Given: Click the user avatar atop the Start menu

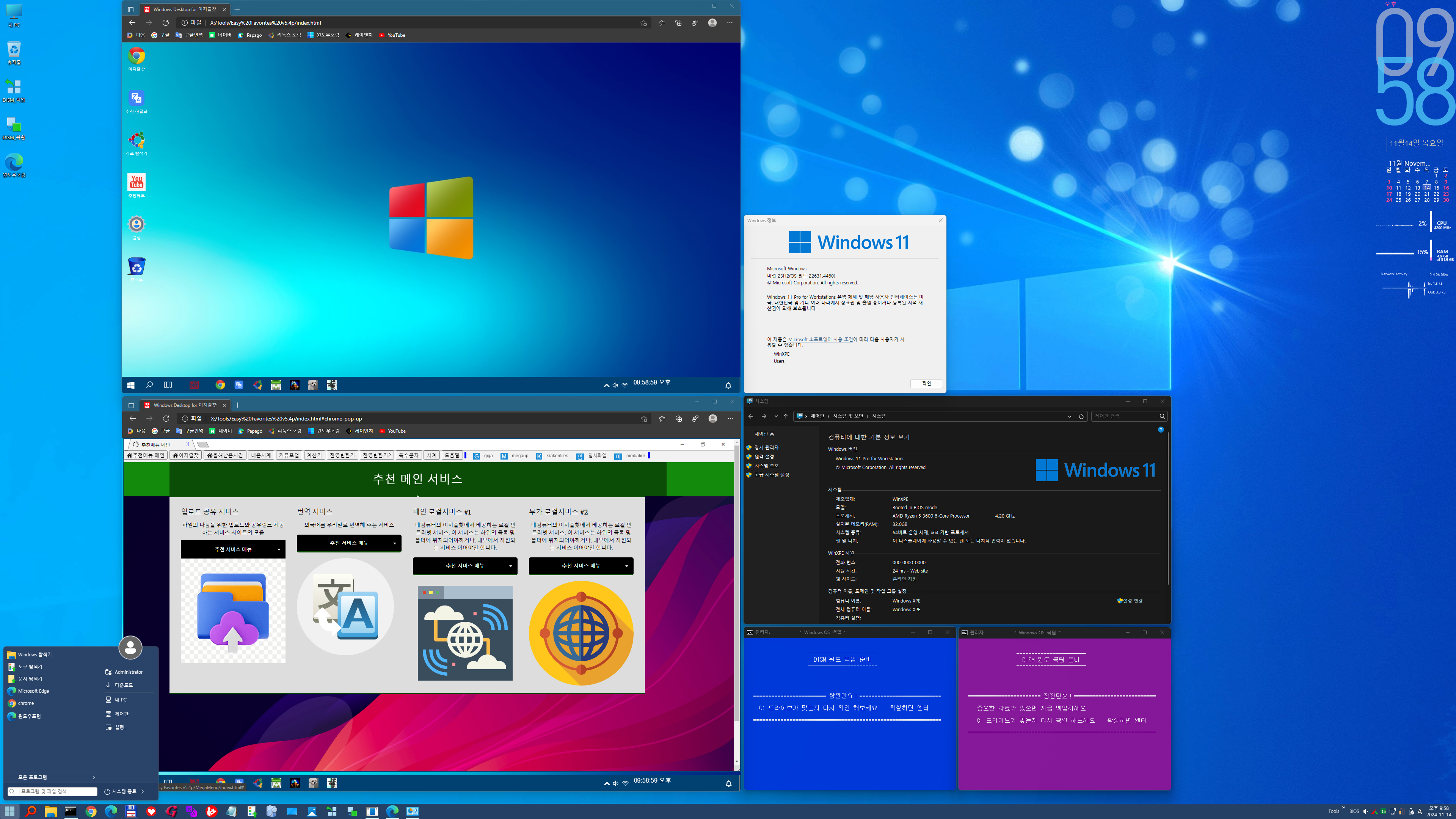Looking at the screenshot, I should coord(130,648).
